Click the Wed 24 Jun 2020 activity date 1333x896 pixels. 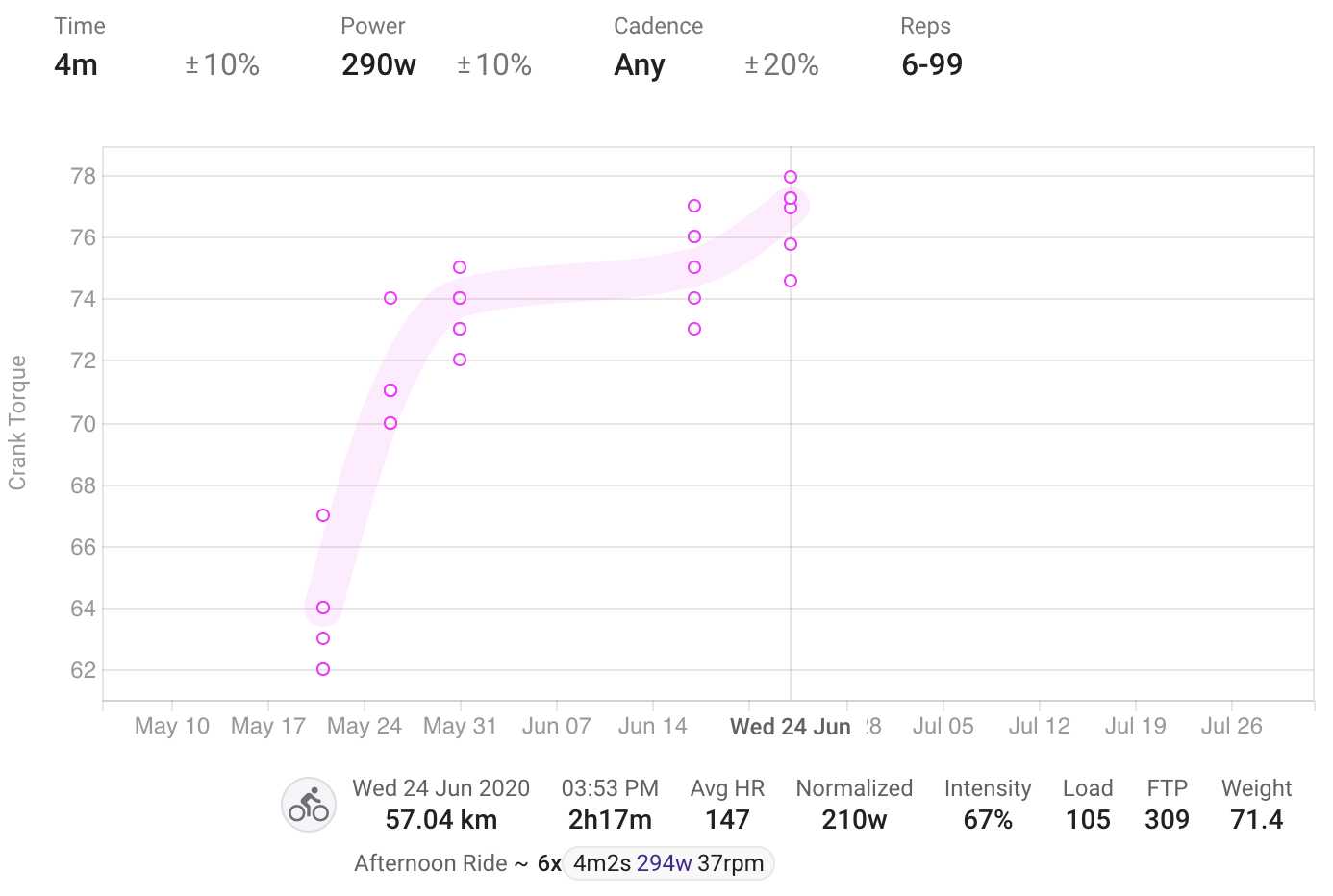coord(440,788)
